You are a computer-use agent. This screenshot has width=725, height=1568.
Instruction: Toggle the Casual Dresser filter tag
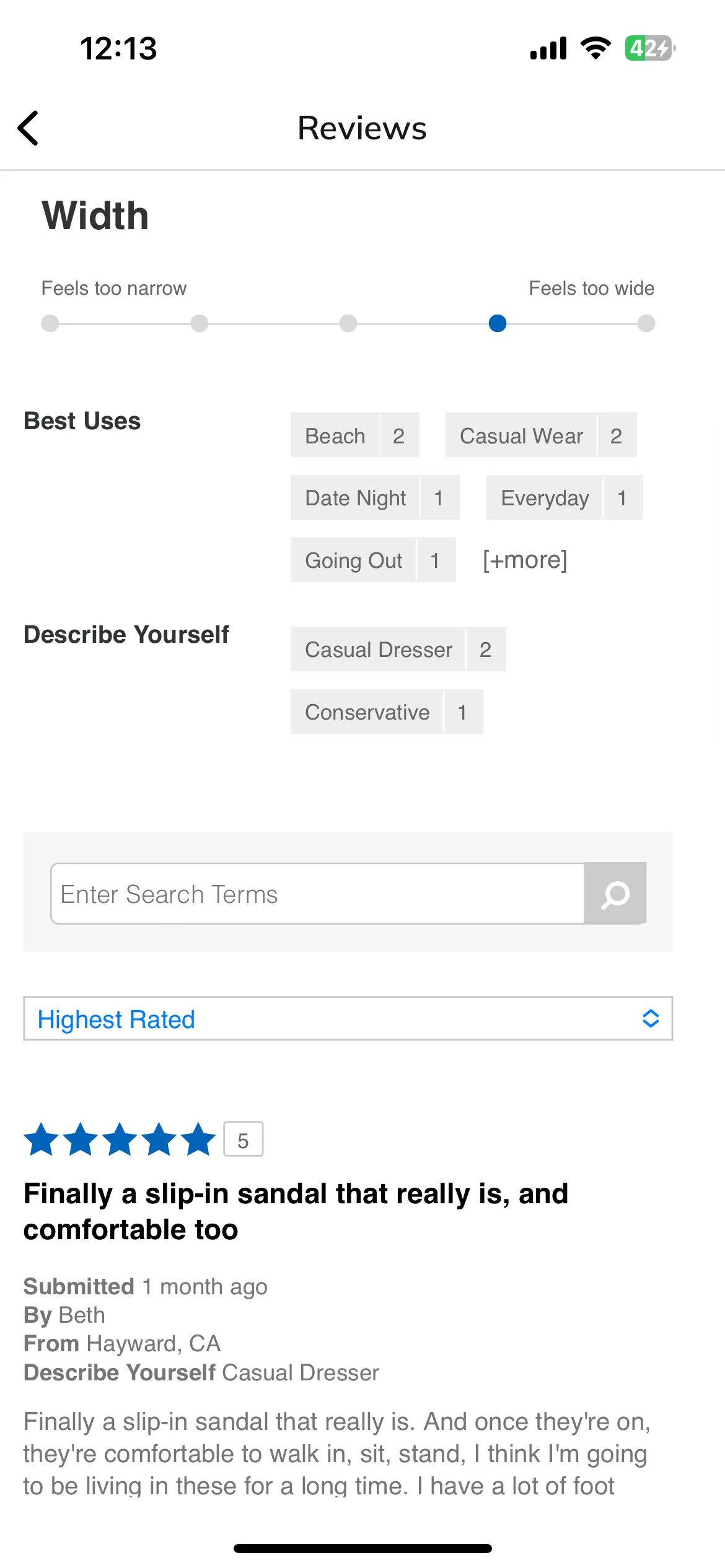coord(398,649)
